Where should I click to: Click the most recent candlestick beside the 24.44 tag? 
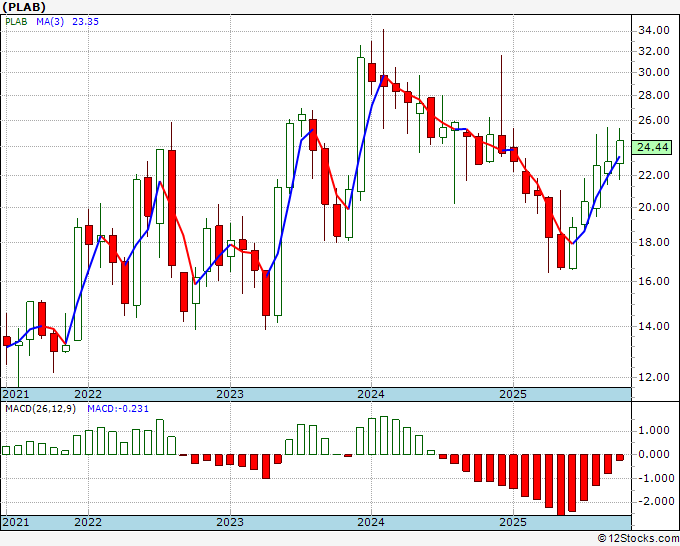[620, 152]
